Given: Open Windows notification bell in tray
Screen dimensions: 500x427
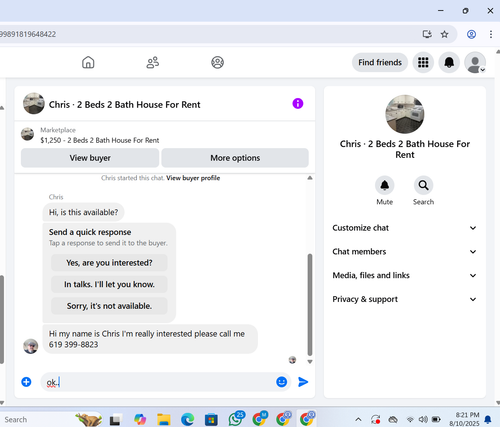Looking at the screenshot, I should pos(488,419).
